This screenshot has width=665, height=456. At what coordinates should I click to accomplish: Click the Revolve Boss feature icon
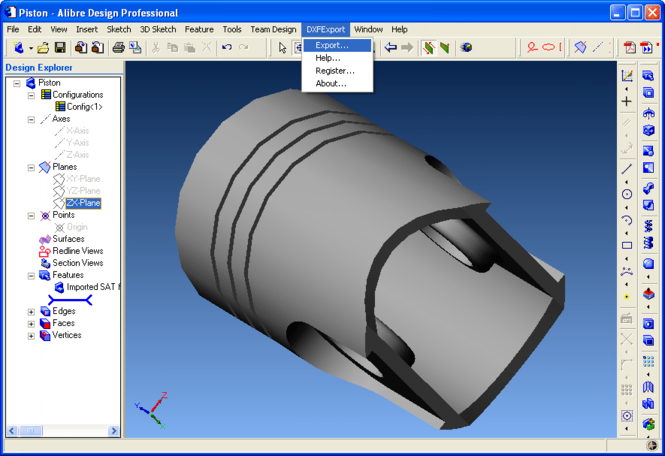tap(648, 113)
